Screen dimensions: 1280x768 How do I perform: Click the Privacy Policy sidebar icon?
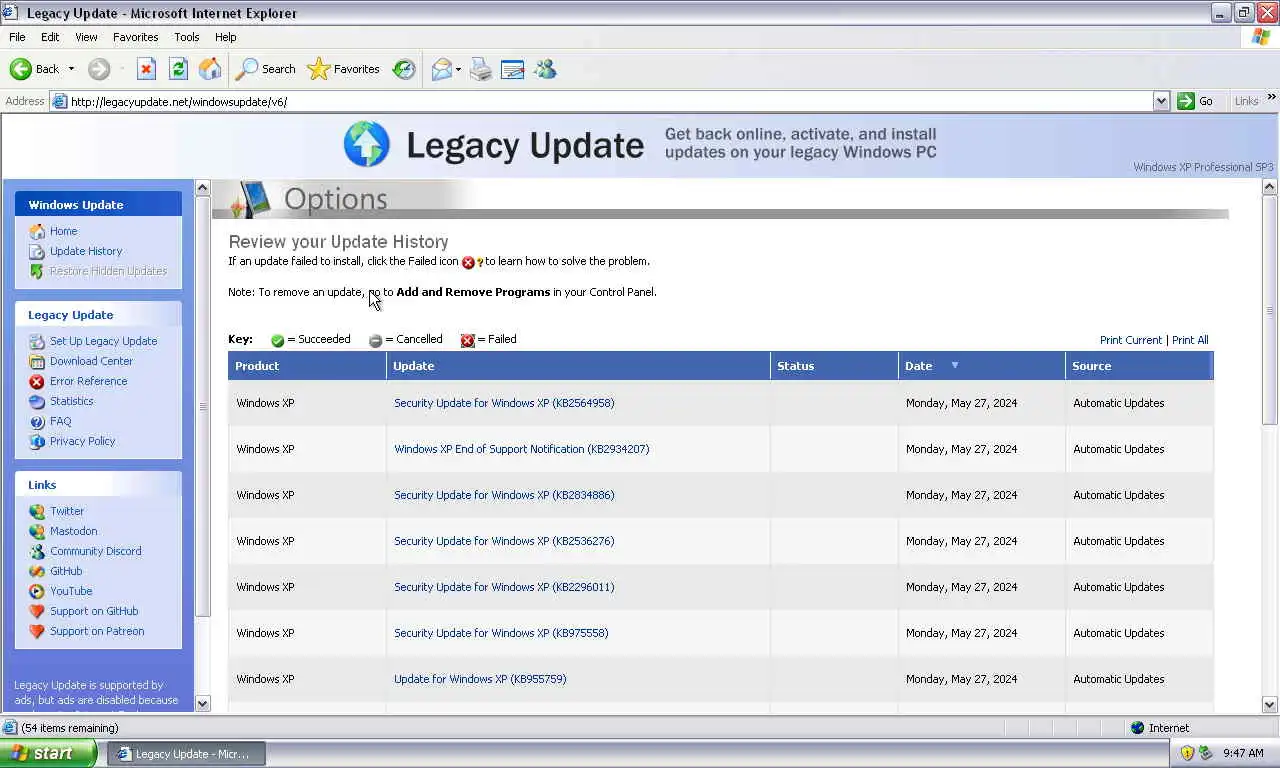[x=37, y=441]
